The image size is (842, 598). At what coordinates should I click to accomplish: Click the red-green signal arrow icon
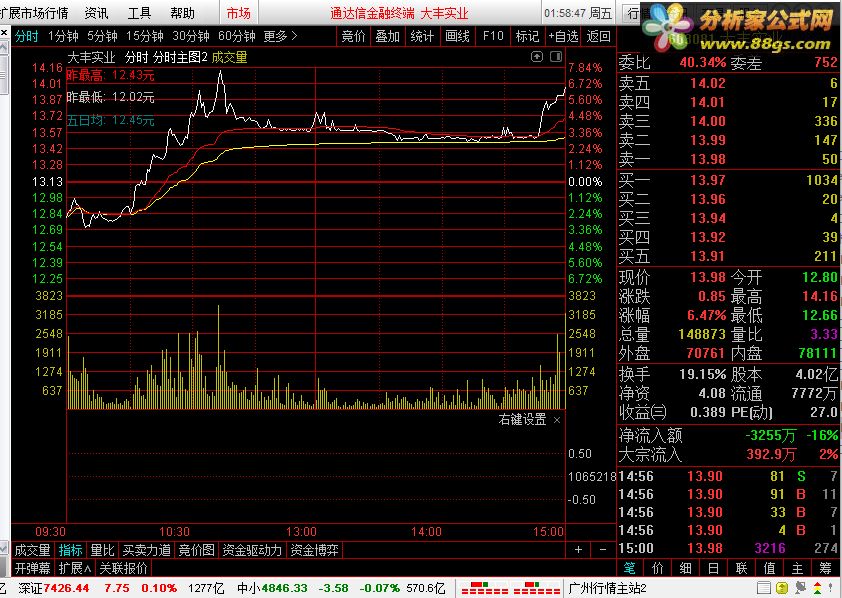(818, 588)
